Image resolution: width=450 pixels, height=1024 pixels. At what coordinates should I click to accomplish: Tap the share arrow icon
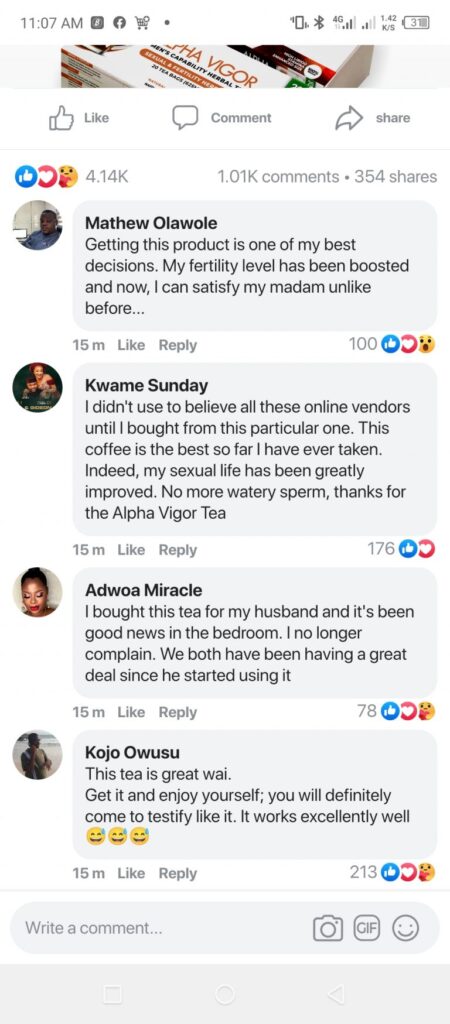349,118
